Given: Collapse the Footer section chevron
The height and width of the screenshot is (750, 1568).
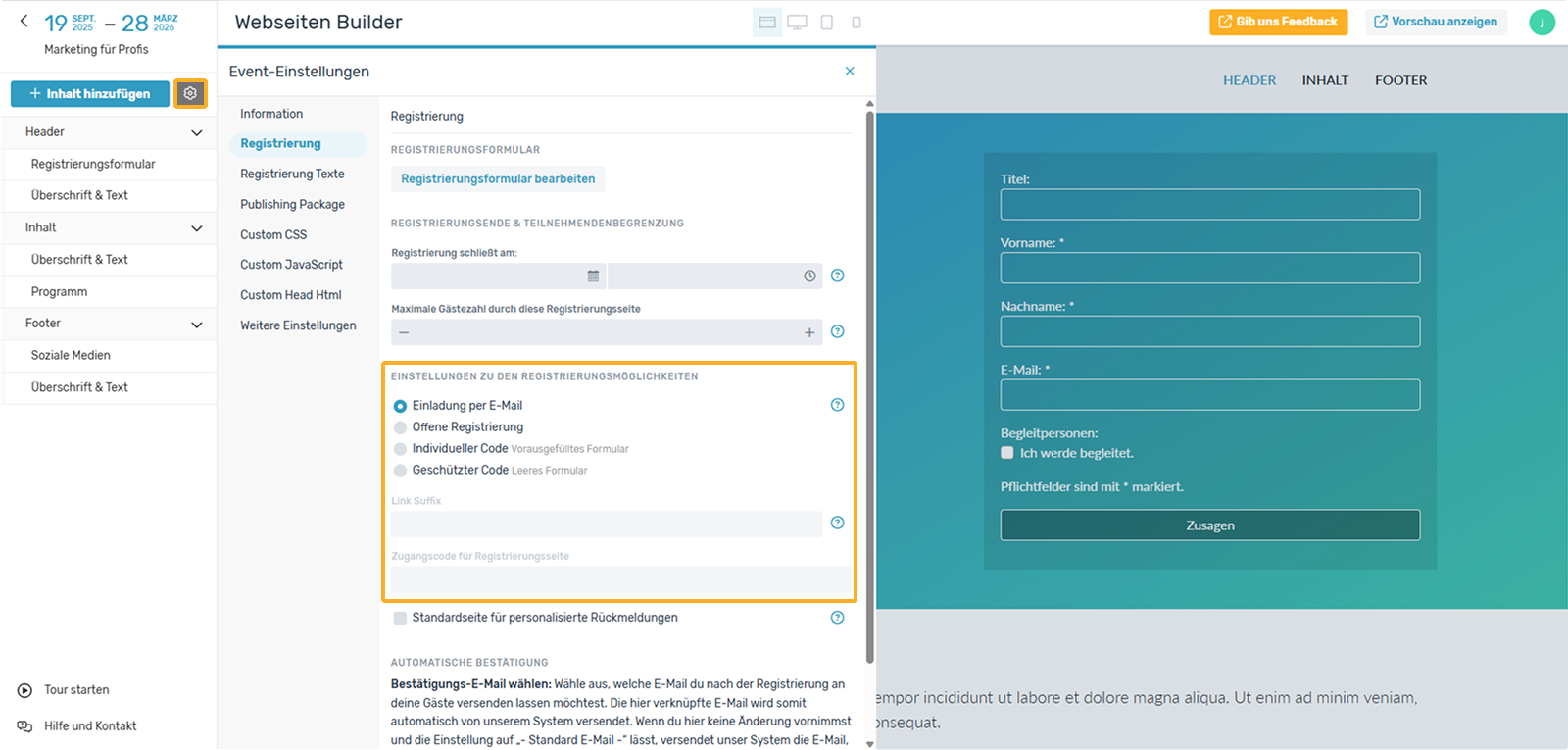Looking at the screenshot, I should (196, 325).
